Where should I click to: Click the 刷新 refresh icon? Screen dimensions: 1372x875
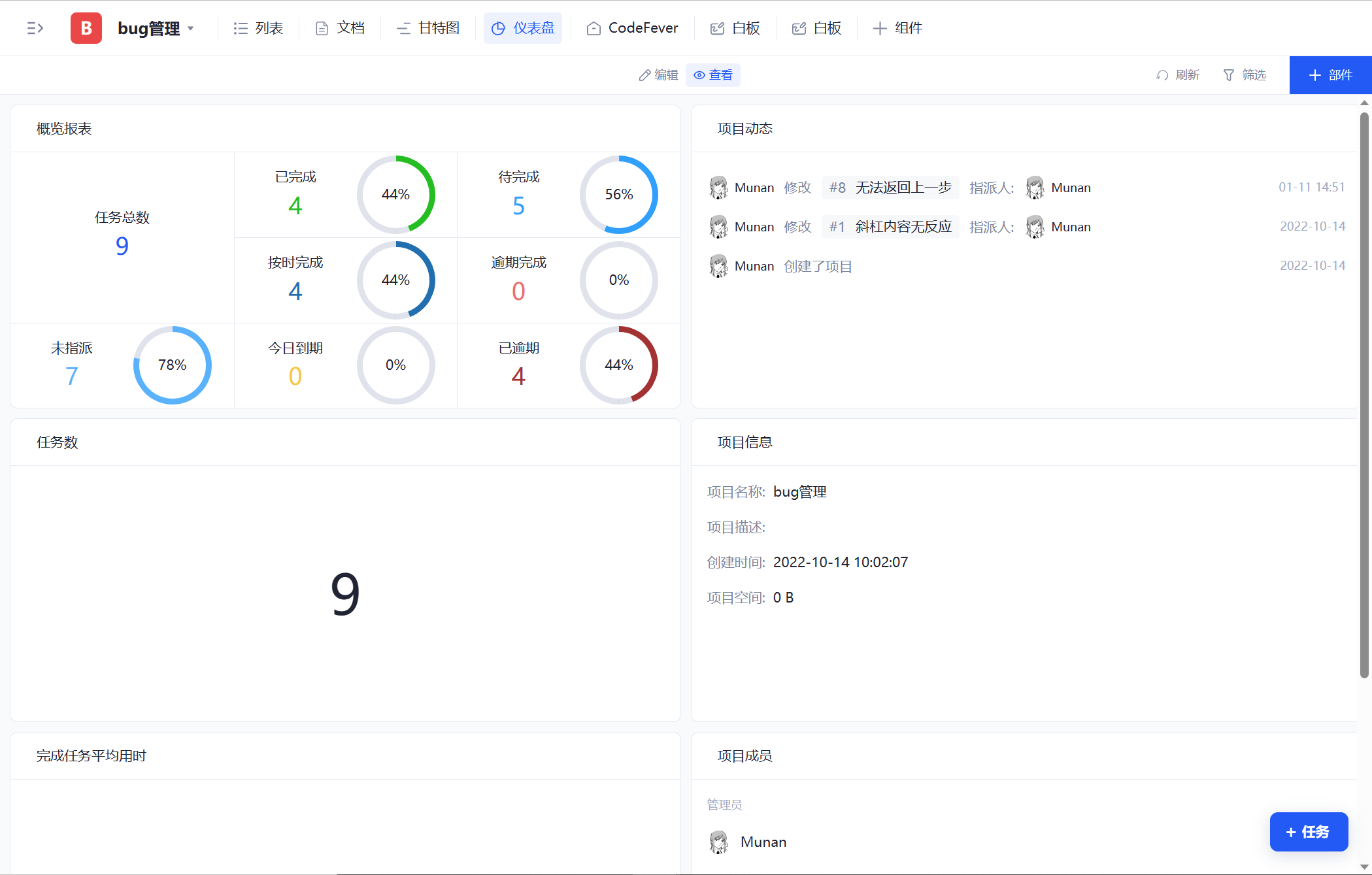pos(1162,74)
